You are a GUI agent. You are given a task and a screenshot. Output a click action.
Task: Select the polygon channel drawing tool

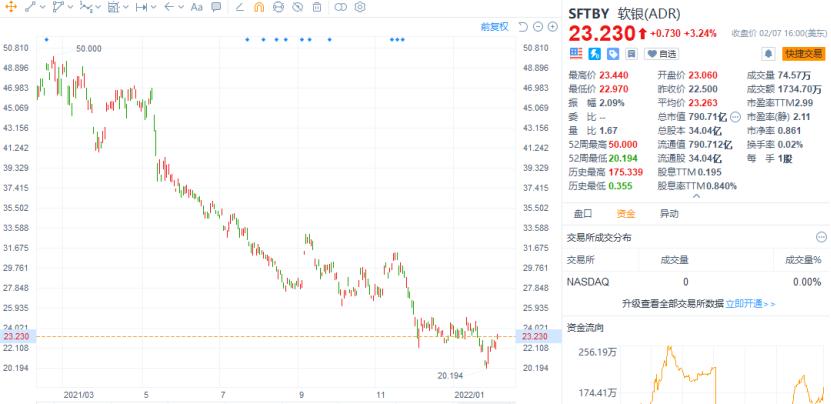(58, 7)
